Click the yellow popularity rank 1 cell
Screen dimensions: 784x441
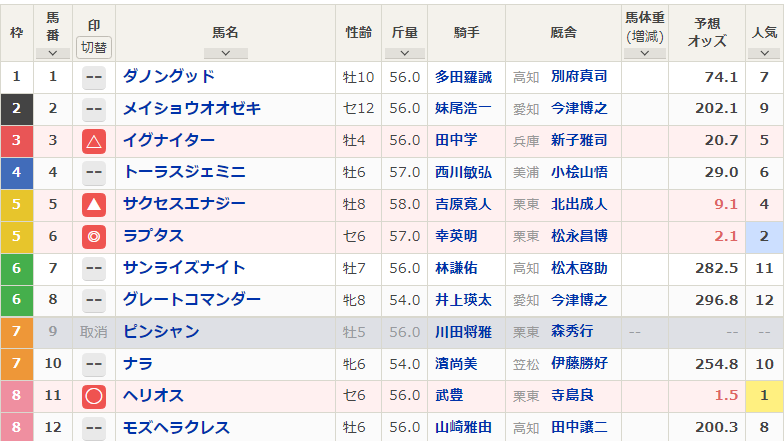764,396
